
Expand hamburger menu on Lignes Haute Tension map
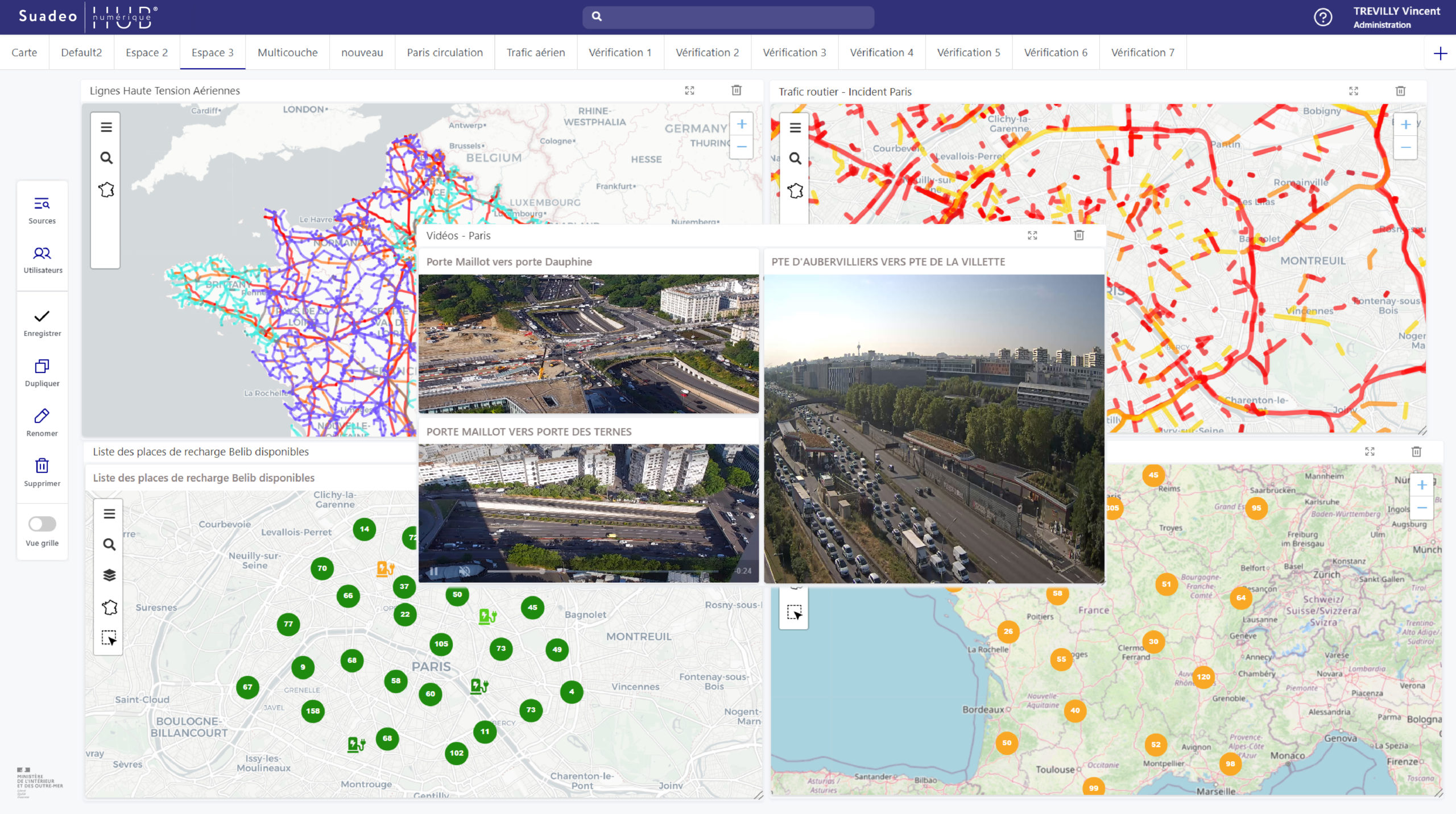point(106,127)
